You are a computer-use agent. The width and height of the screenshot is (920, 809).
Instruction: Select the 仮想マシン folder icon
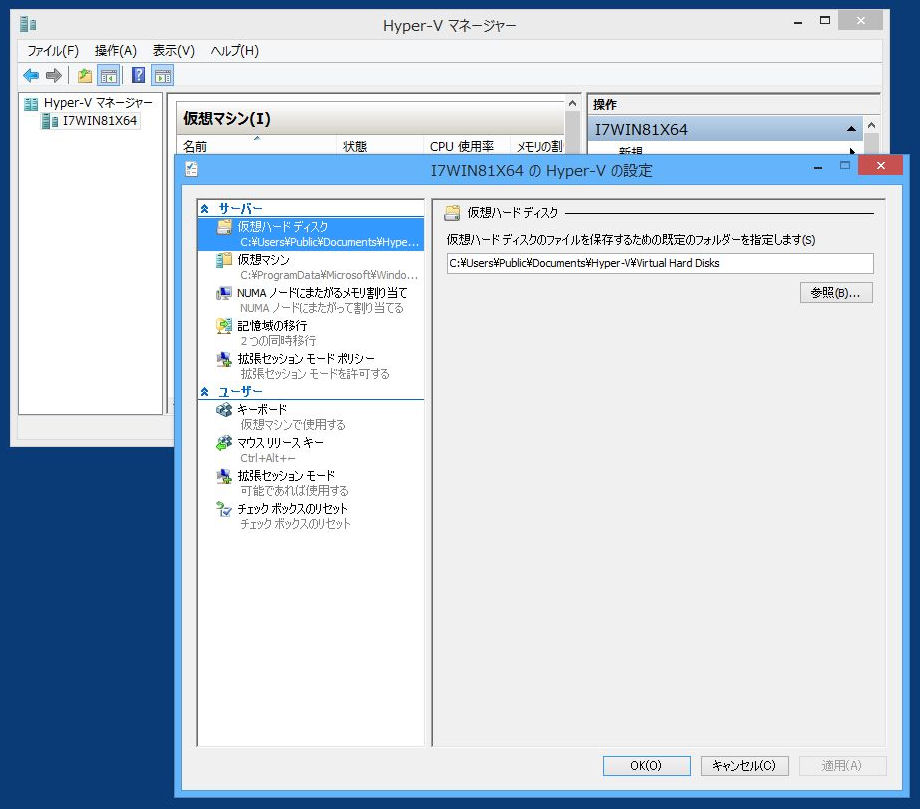tap(224, 260)
